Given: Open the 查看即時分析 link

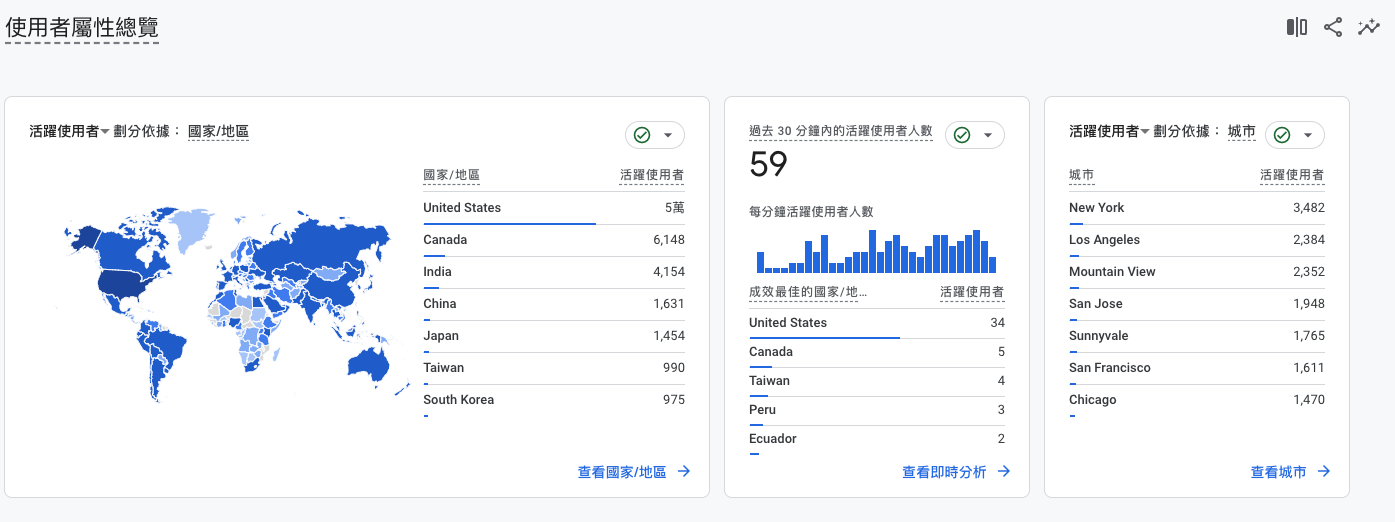Looking at the screenshot, I should 944,471.
